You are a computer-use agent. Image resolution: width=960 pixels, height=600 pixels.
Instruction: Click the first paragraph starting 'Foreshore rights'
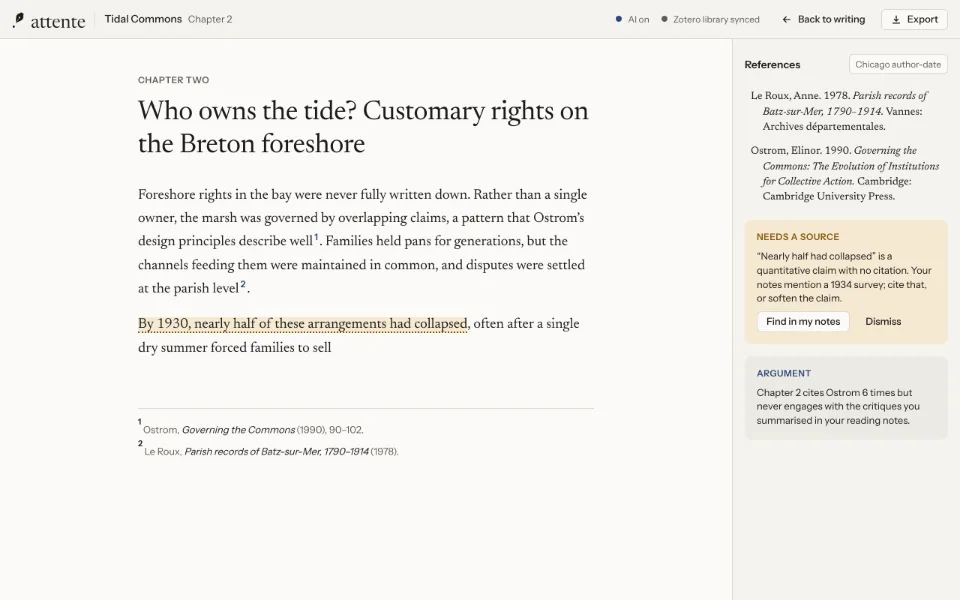coord(362,241)
